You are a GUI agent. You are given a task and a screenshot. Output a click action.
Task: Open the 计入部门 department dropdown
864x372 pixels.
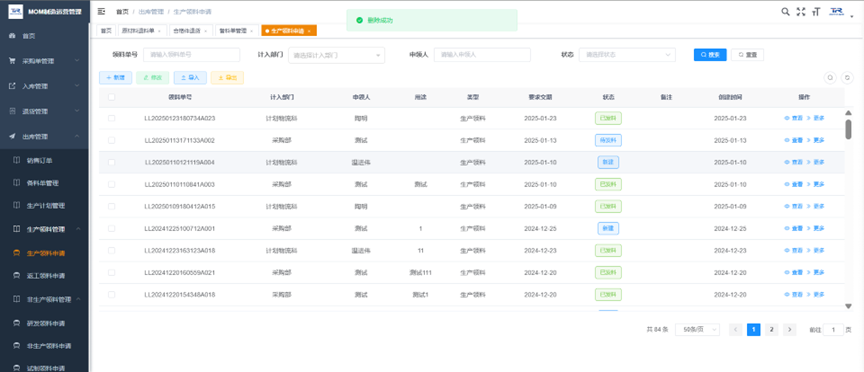pos(336,55)
